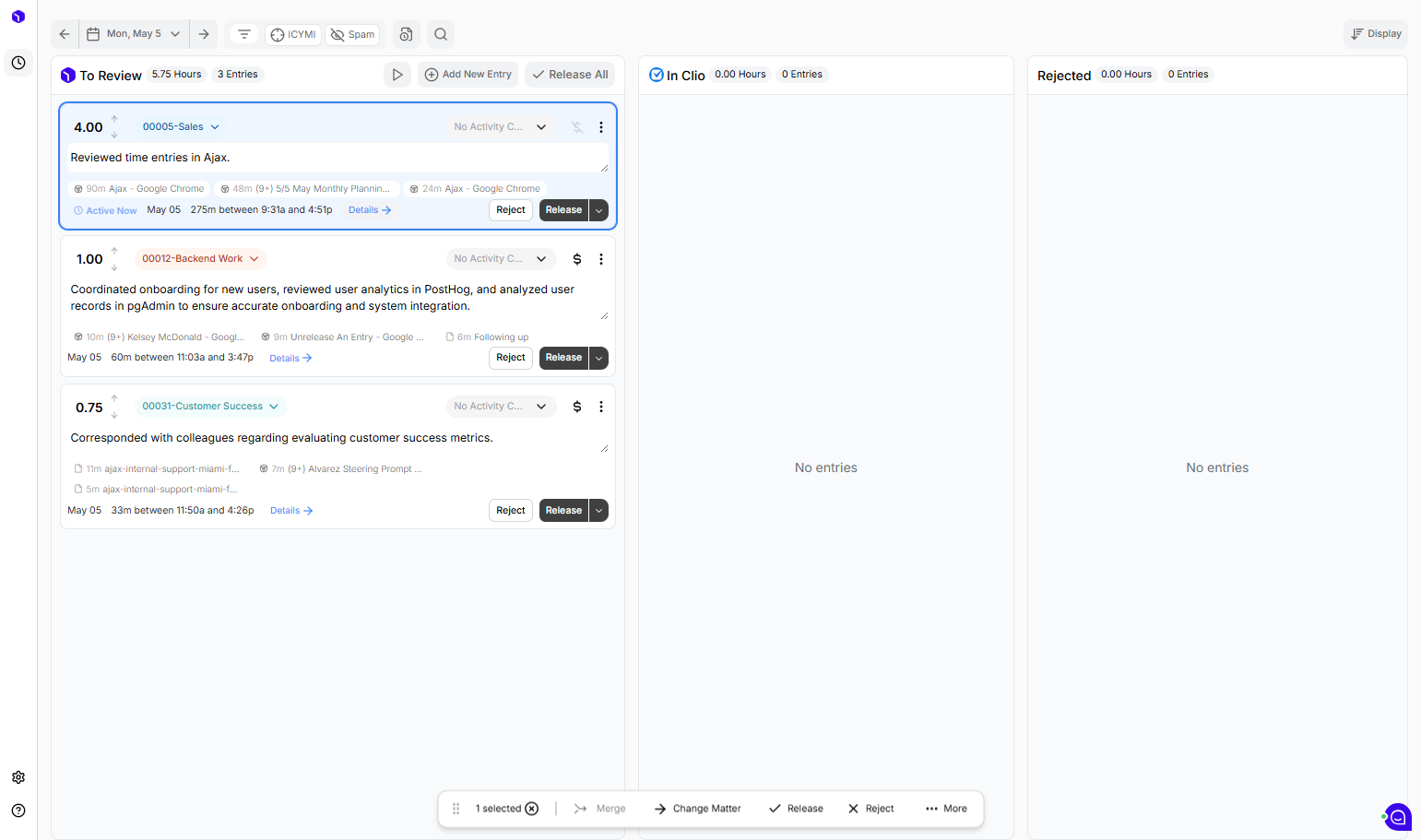The width and height of the screenshot is (1421, 840).
Task: Open Details link on Sales entry
Action: (x=370, y=210)
